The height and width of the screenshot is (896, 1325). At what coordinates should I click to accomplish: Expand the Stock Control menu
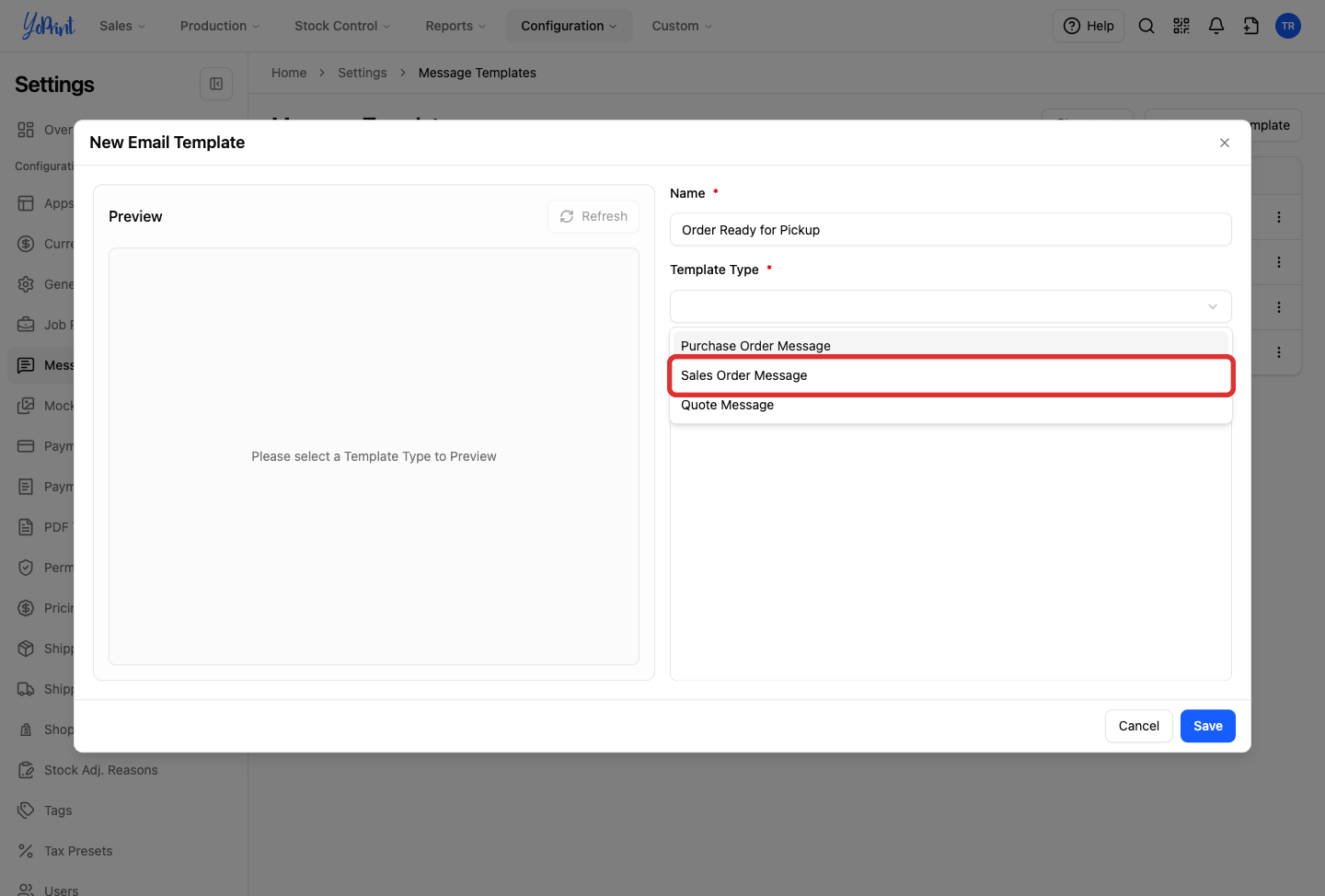342,26
